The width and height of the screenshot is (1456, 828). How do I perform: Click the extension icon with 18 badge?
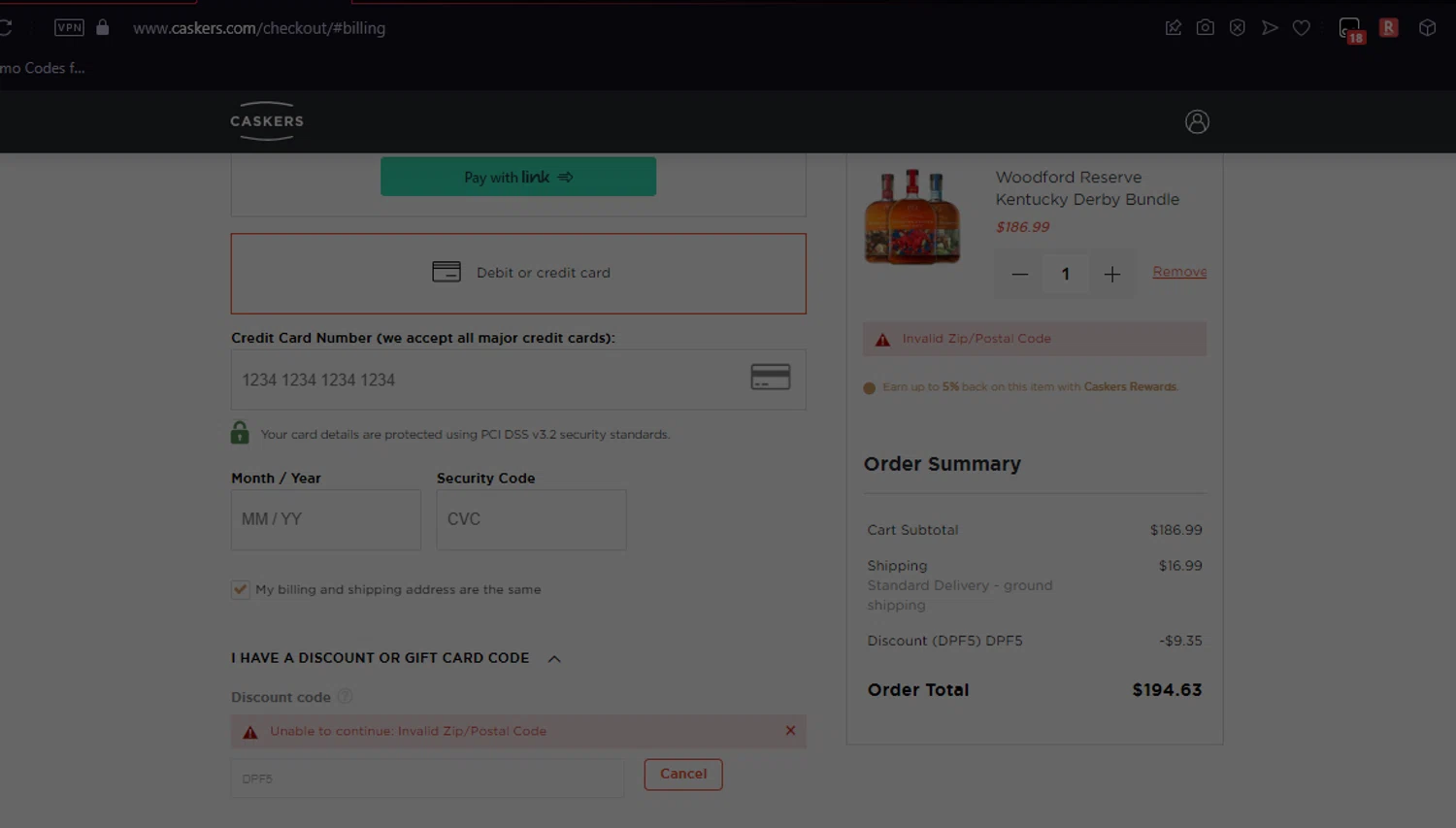click(x=1351, y=30)
